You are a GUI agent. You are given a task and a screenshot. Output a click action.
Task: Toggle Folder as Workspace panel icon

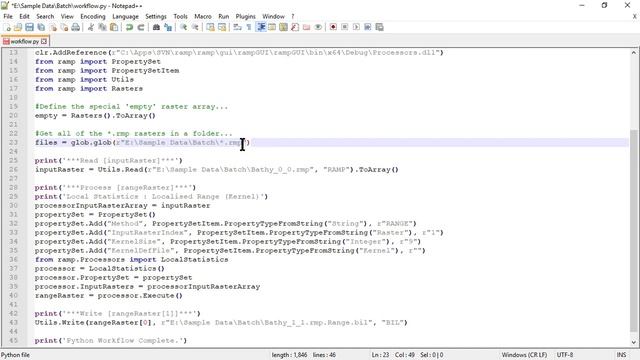point(306,27)
